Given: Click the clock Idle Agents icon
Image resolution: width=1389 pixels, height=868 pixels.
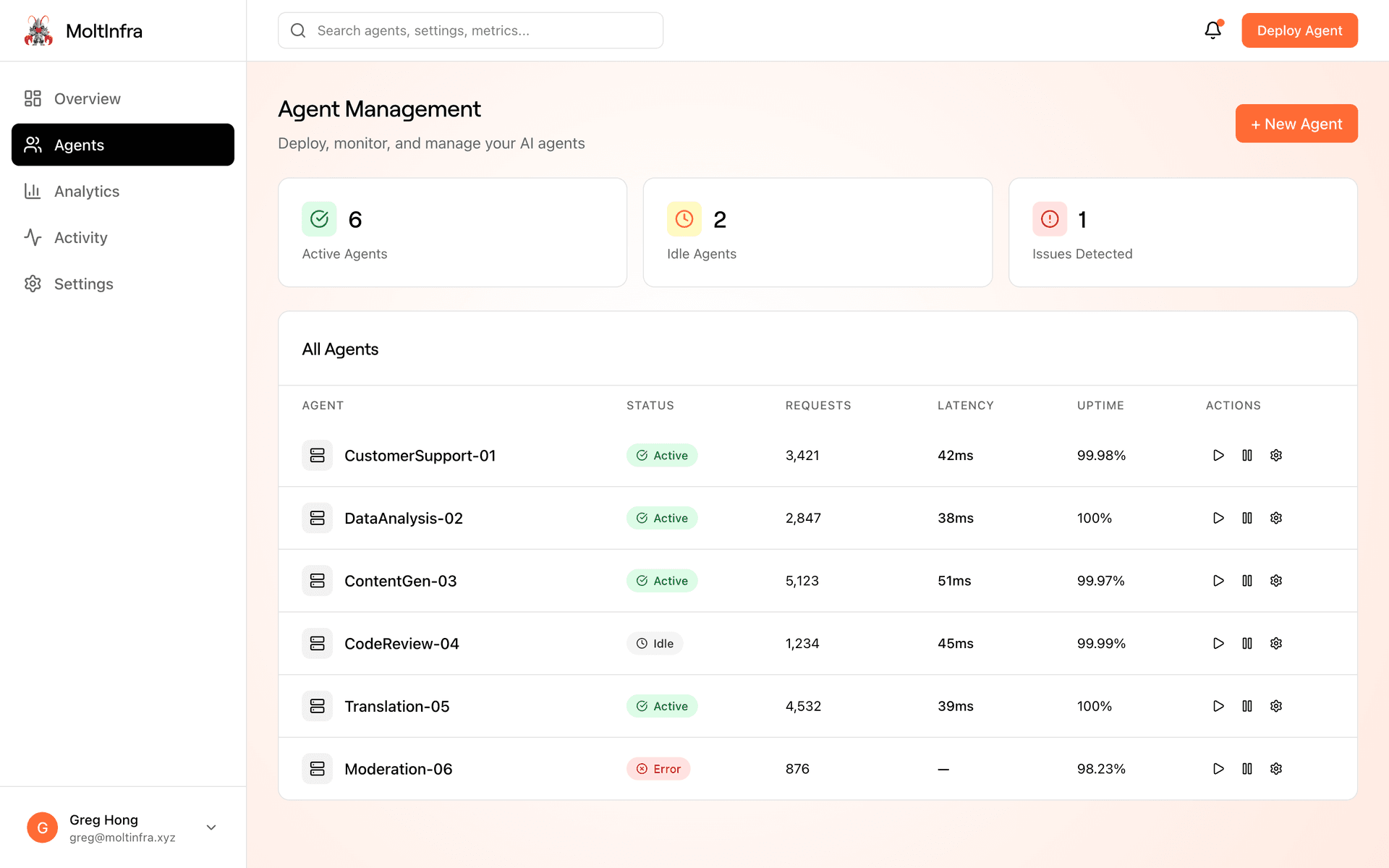Looking at the screenshot, I should (684, 219).
